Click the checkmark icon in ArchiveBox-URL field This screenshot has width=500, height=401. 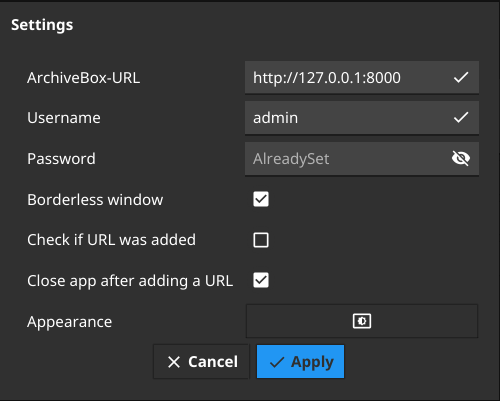461,77
